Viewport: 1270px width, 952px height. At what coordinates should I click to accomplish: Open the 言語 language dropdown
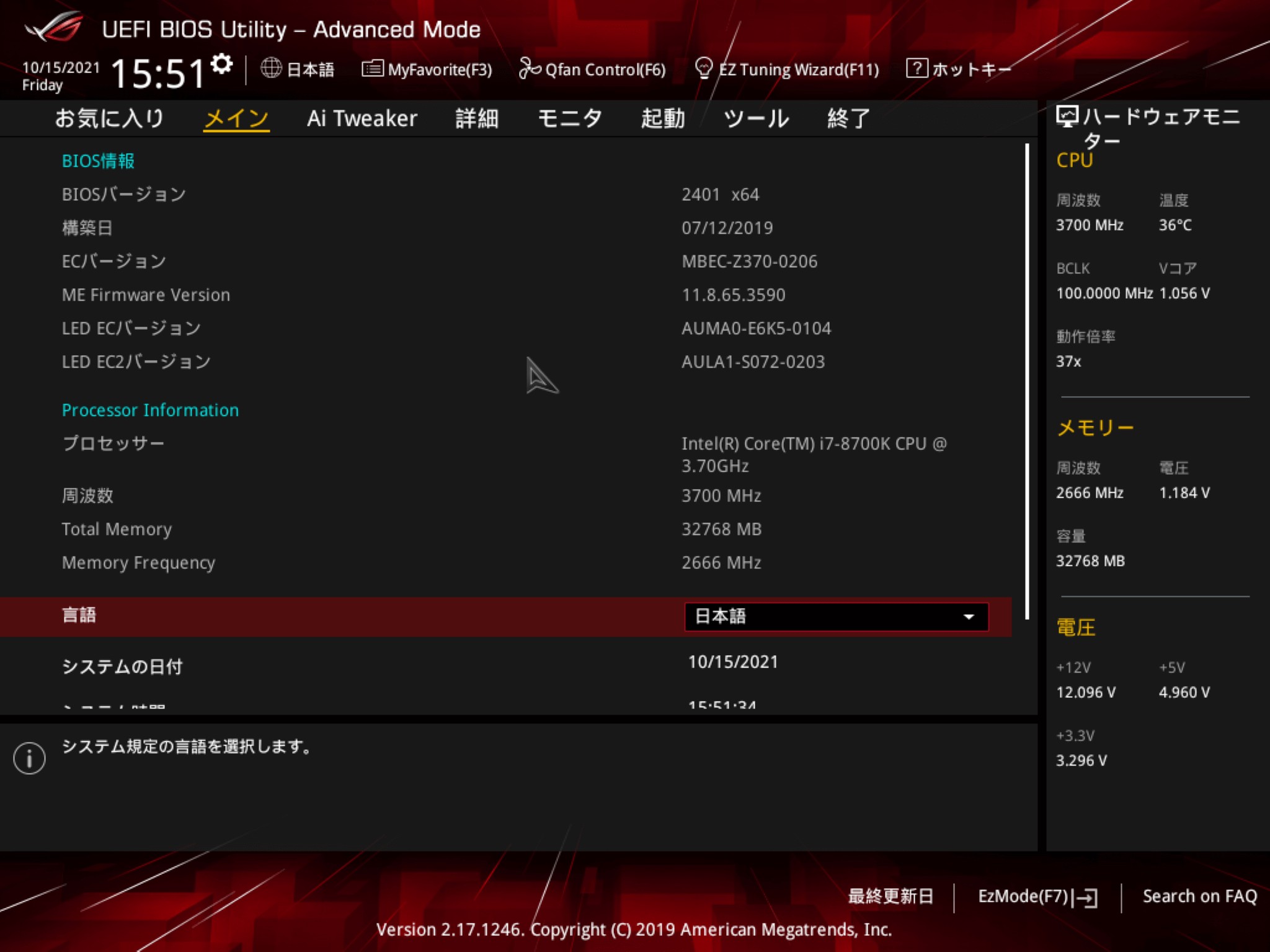836,617
